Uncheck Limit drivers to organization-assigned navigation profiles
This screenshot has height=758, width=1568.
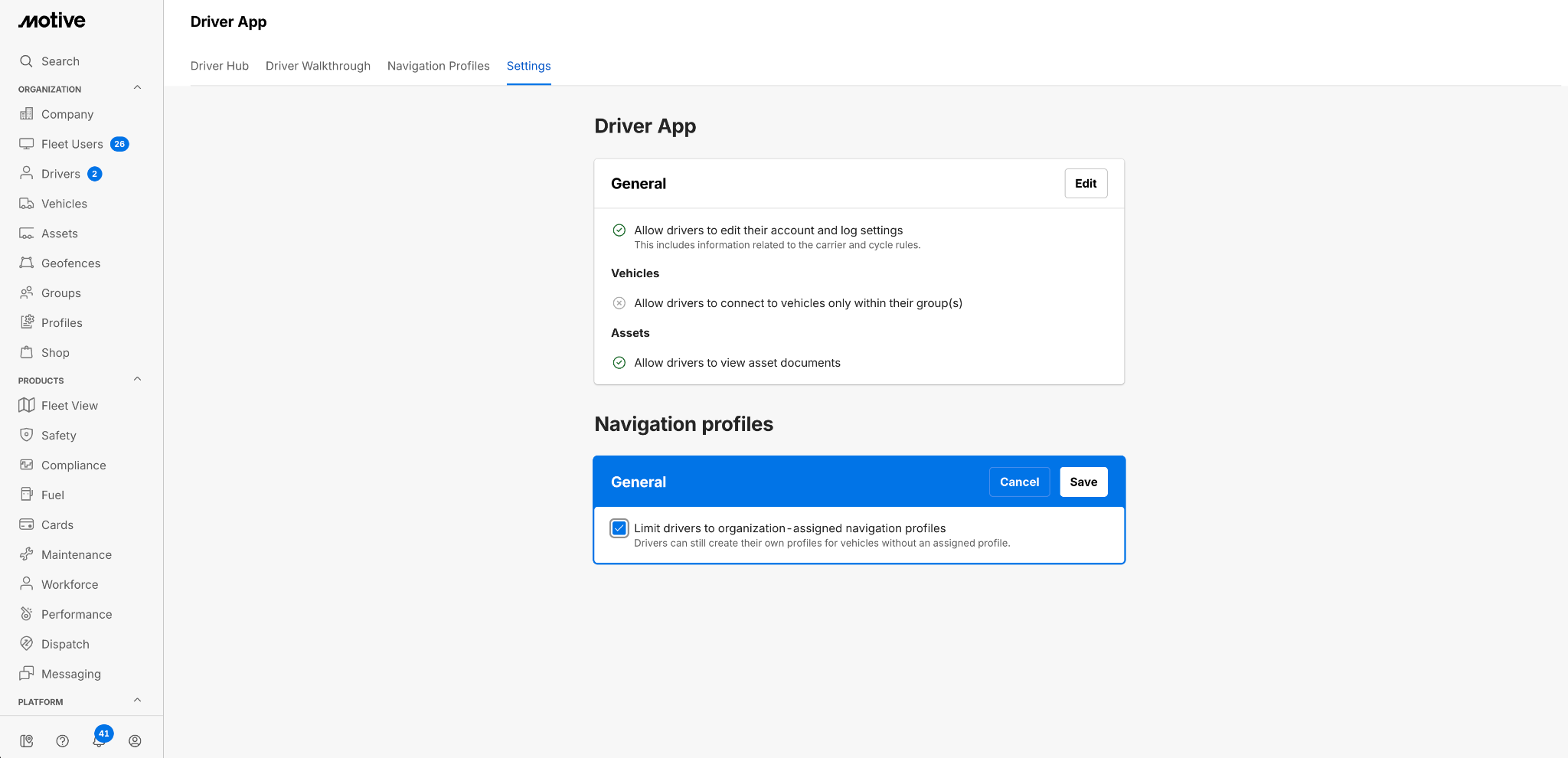(619, 528)
